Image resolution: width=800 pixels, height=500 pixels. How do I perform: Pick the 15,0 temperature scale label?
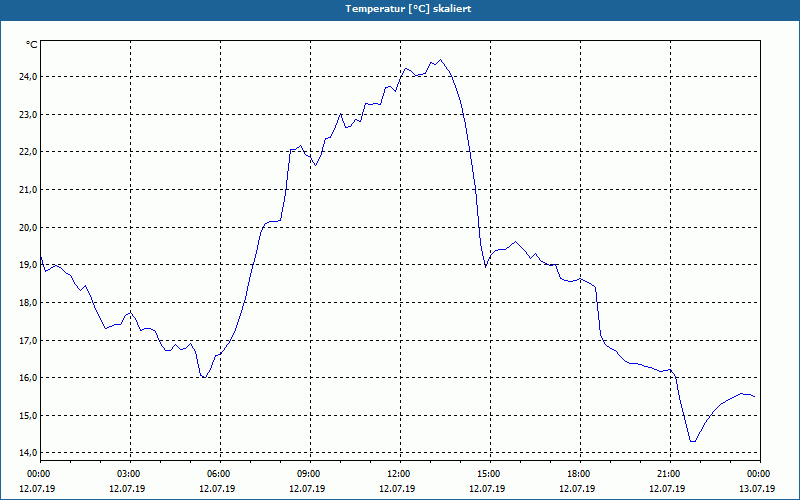click(29, 416)
